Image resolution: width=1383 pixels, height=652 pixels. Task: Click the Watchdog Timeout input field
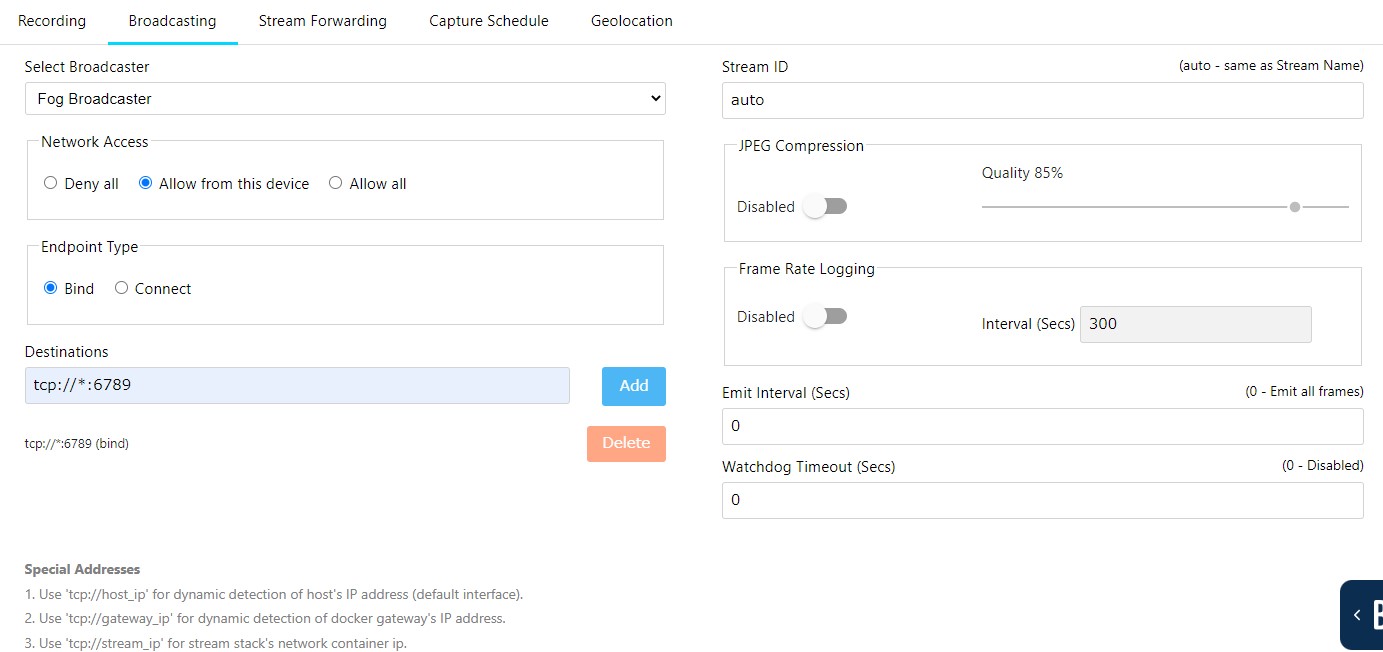pos(1042,500)
